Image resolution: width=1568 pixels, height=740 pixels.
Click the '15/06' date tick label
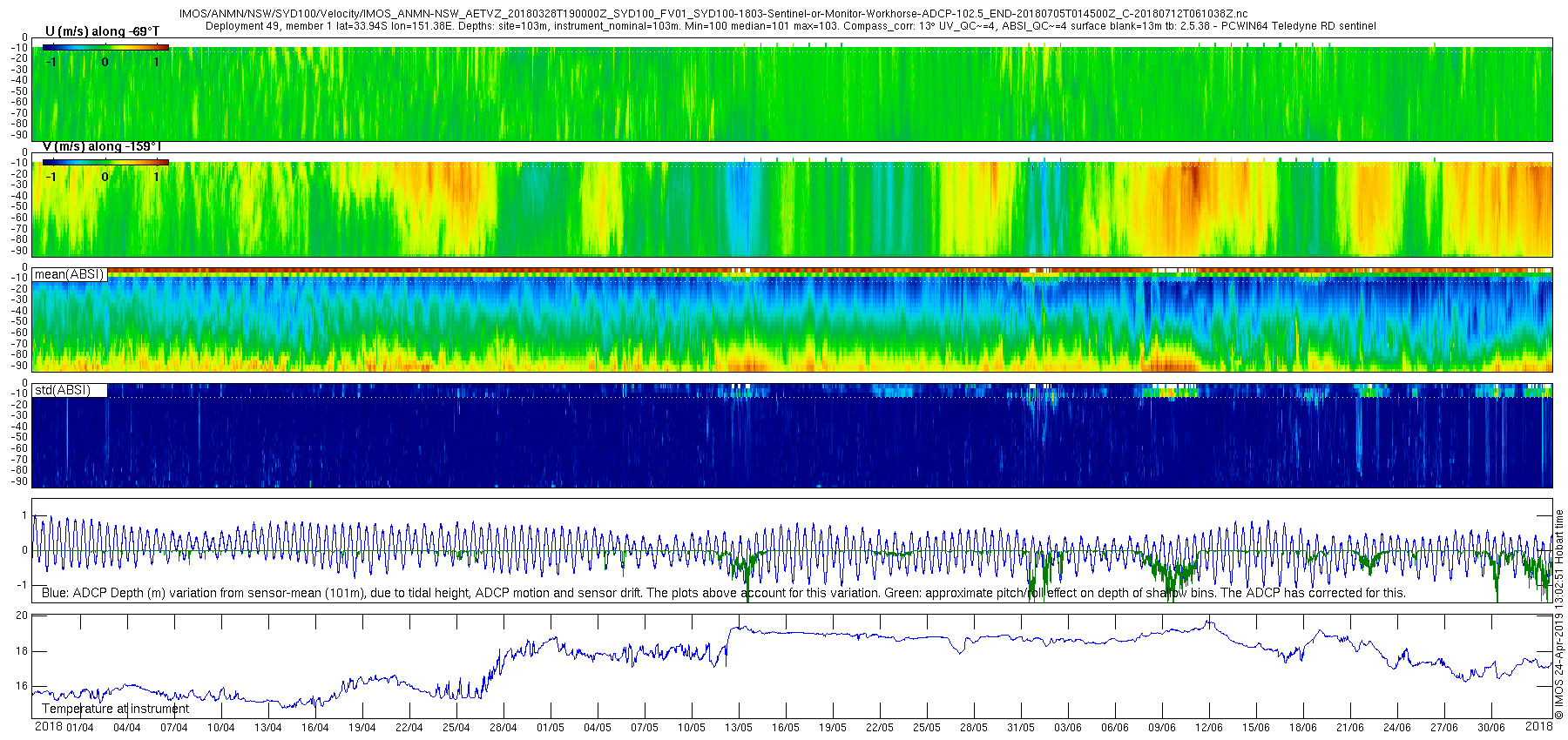click(x=1256, y=728)
